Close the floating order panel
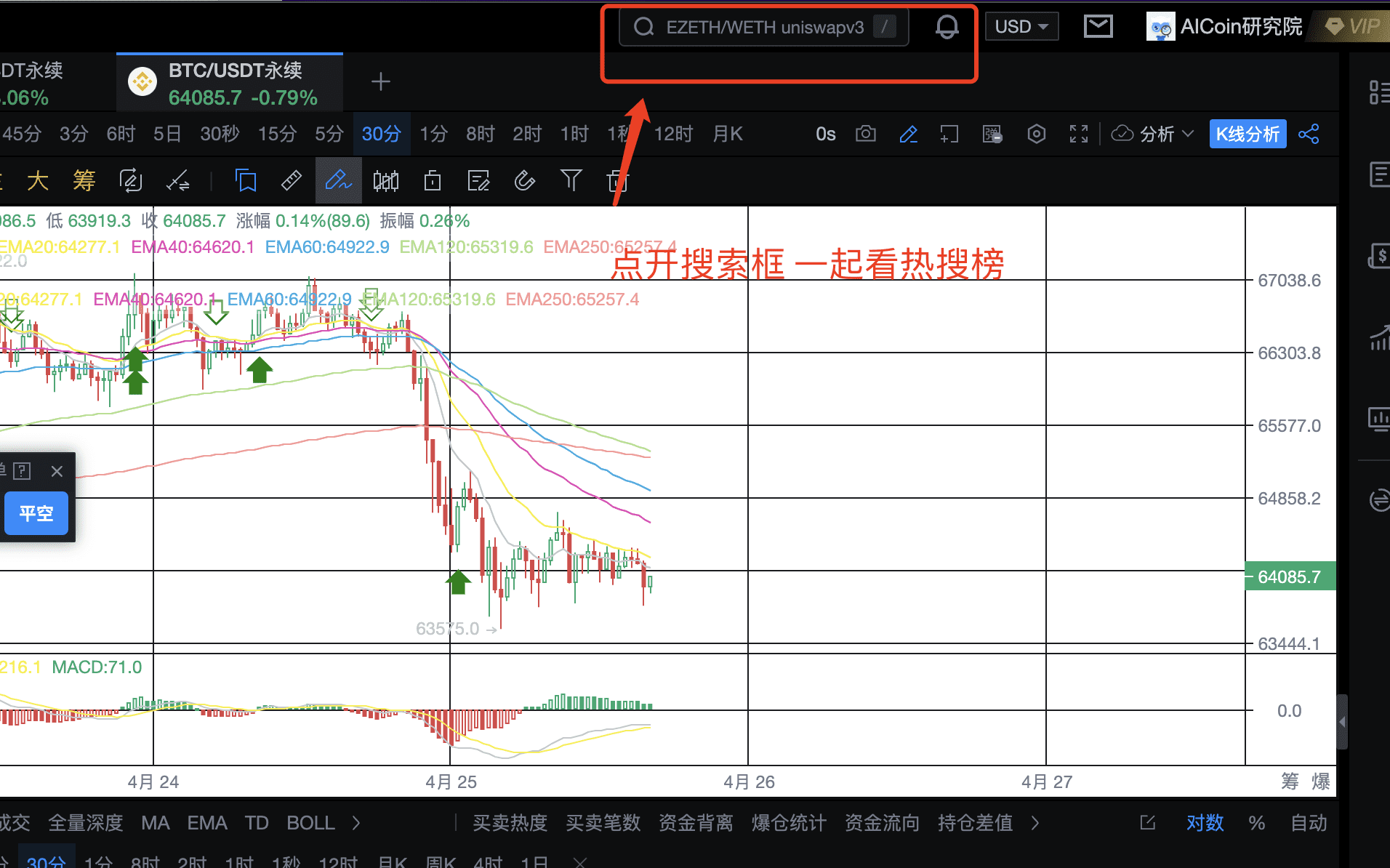The width and height of the screenshot is (1390, 868). coord(57,471)
